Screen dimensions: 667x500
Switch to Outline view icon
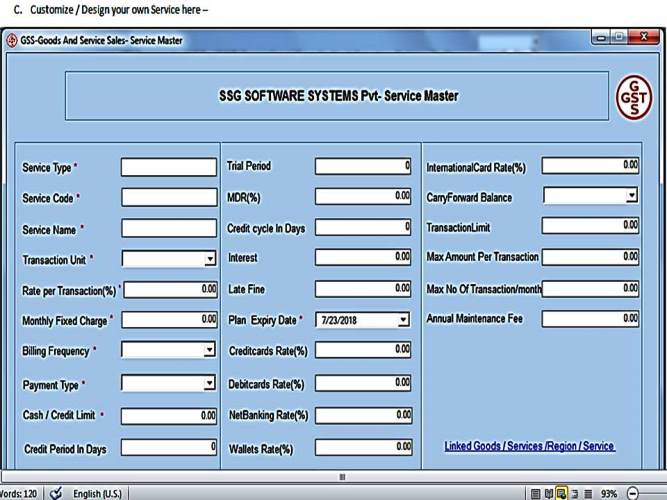click(x=575, y=494)
